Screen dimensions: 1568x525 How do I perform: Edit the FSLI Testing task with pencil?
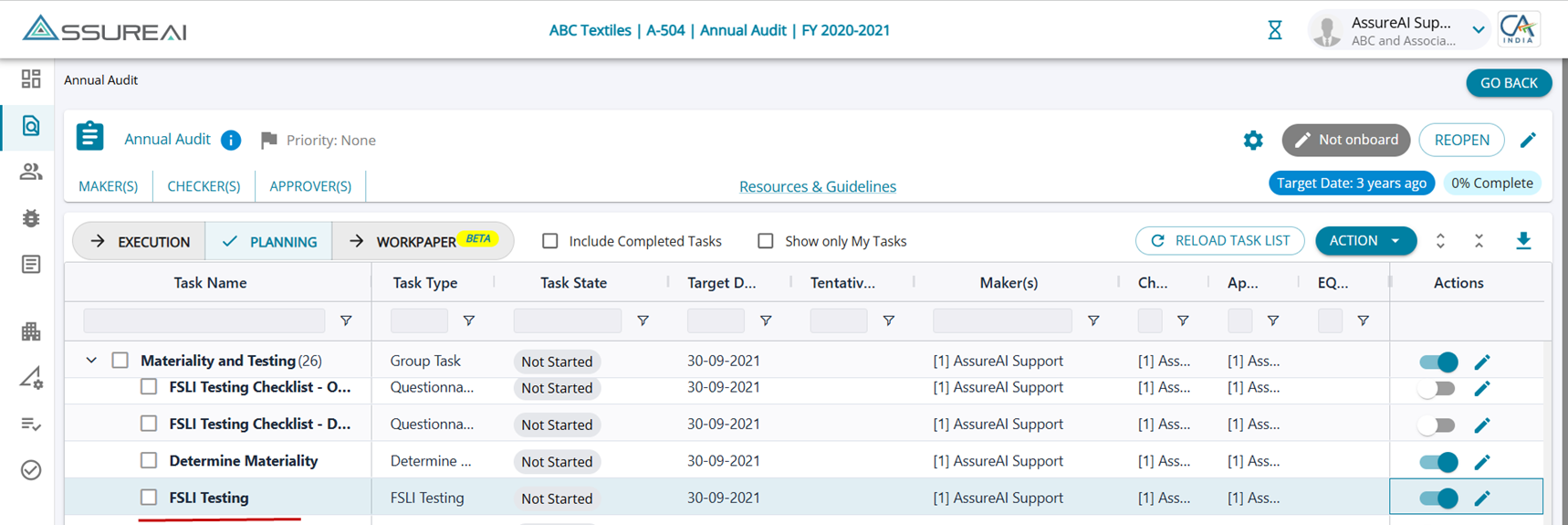(1482, 499)
